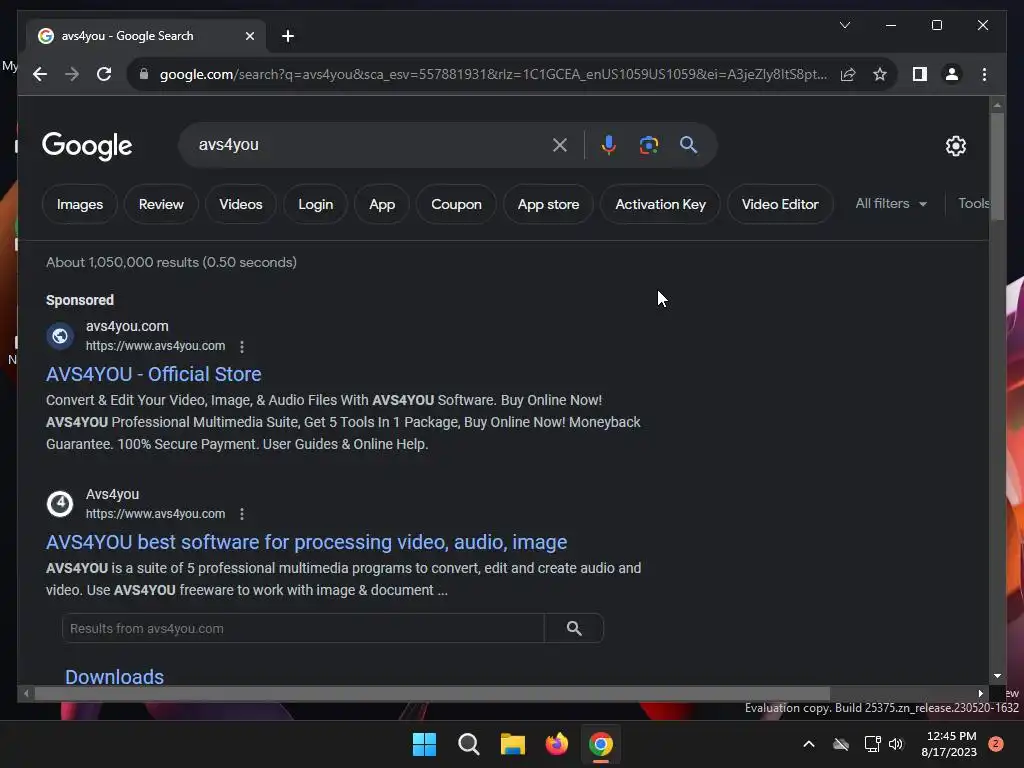Click site search magnifier button
This screenshot has width=1024, height=768.
click(x=574, y=628)
